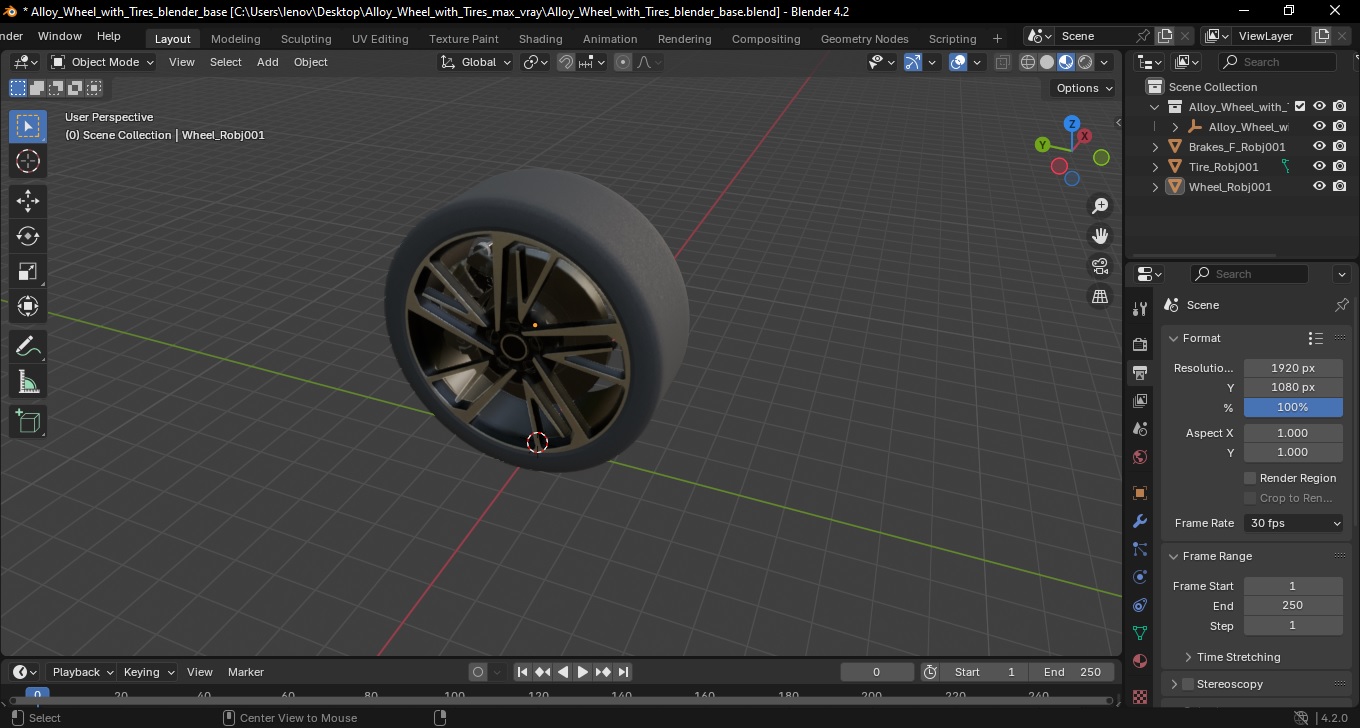Toggle the camera view icon

1100,266
